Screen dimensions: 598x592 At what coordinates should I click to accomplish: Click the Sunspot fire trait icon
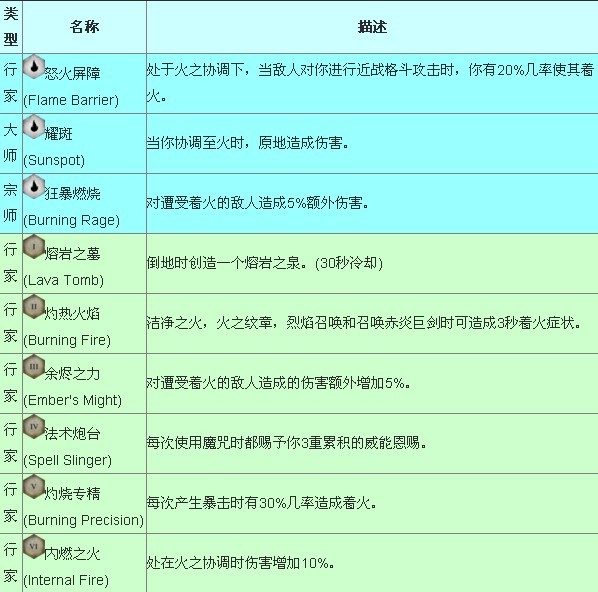point(34,127)
